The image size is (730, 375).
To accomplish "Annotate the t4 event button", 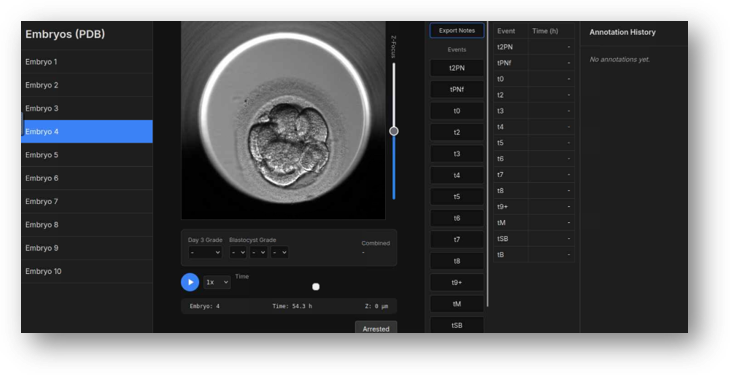I will tap(457, 175).
